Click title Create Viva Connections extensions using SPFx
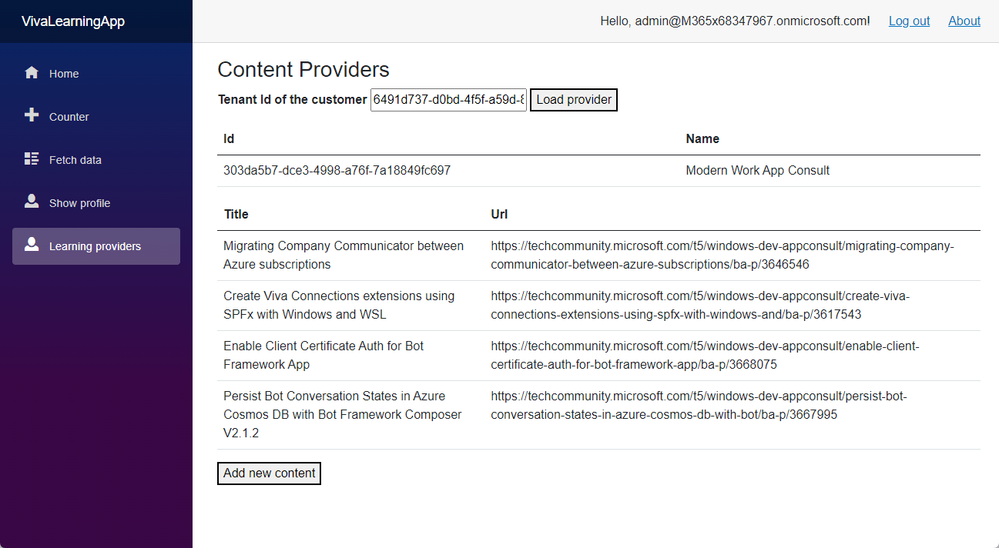 339,305
